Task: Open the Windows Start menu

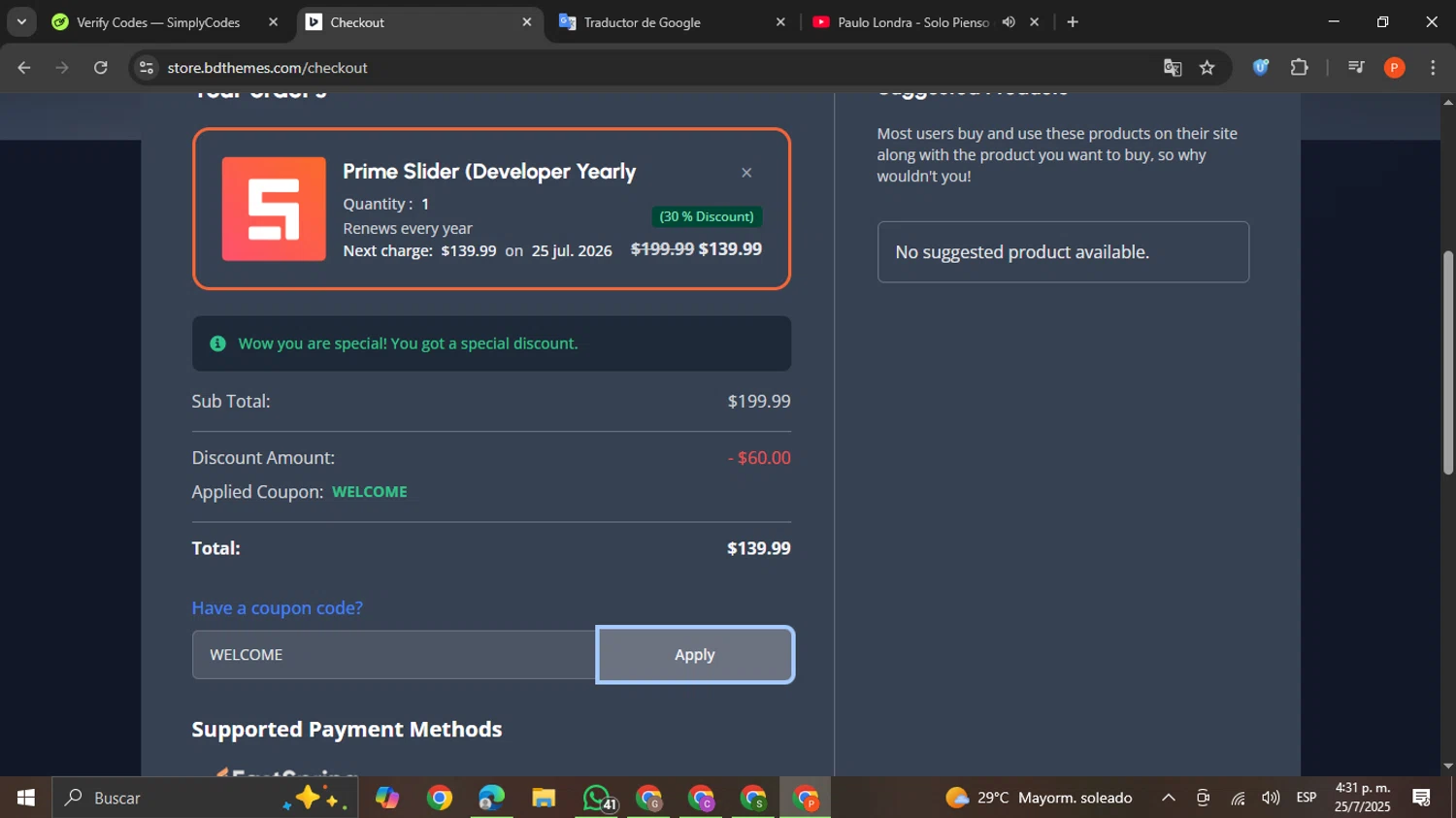Action: tap(26, 798)
